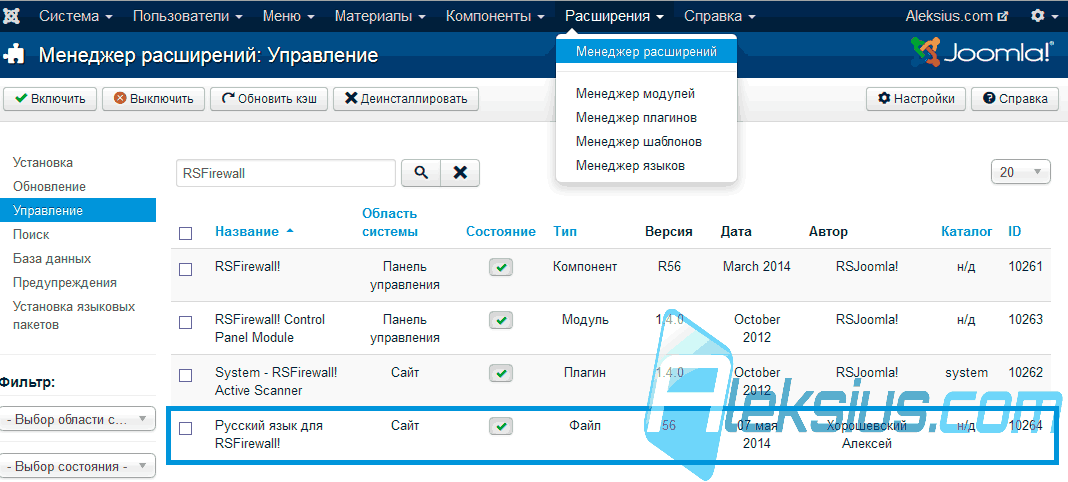Viewport: 1068px width, 482px height.
Task: Select checkbox for RSFirewall! component row
Action: click(x=185, y=269)
